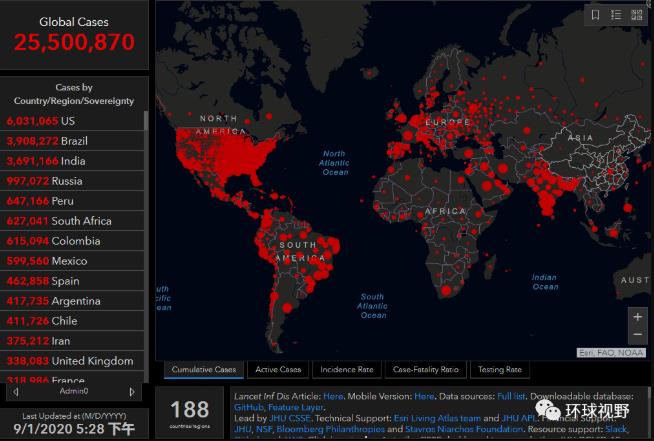Switch to the Cumulative Cases tab

pyautogui.click(x=204, y=370)
